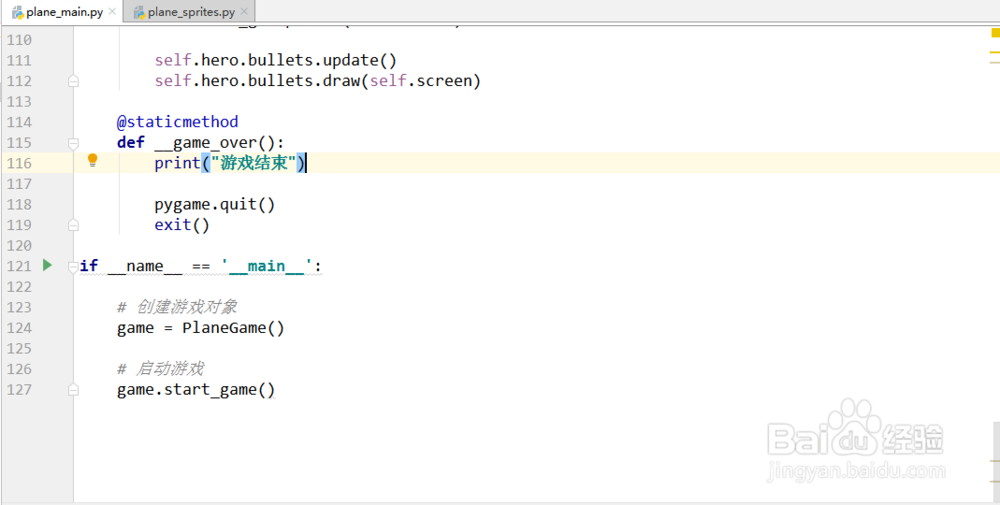
Task: Click the yellow lightbulb intention icon
Action: click(x=93, y=160)
